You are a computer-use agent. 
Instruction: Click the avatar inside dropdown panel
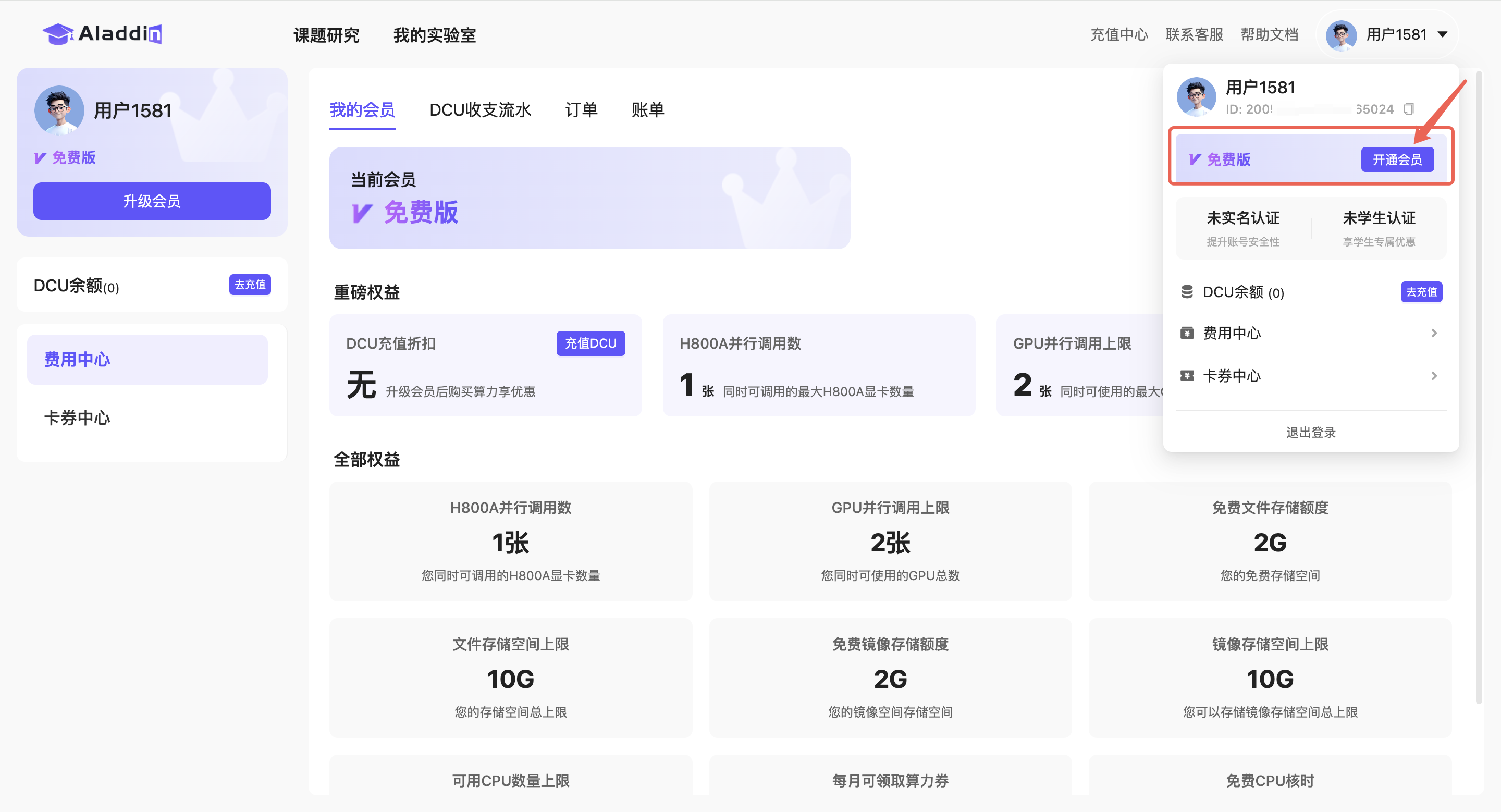[1196, 97]
